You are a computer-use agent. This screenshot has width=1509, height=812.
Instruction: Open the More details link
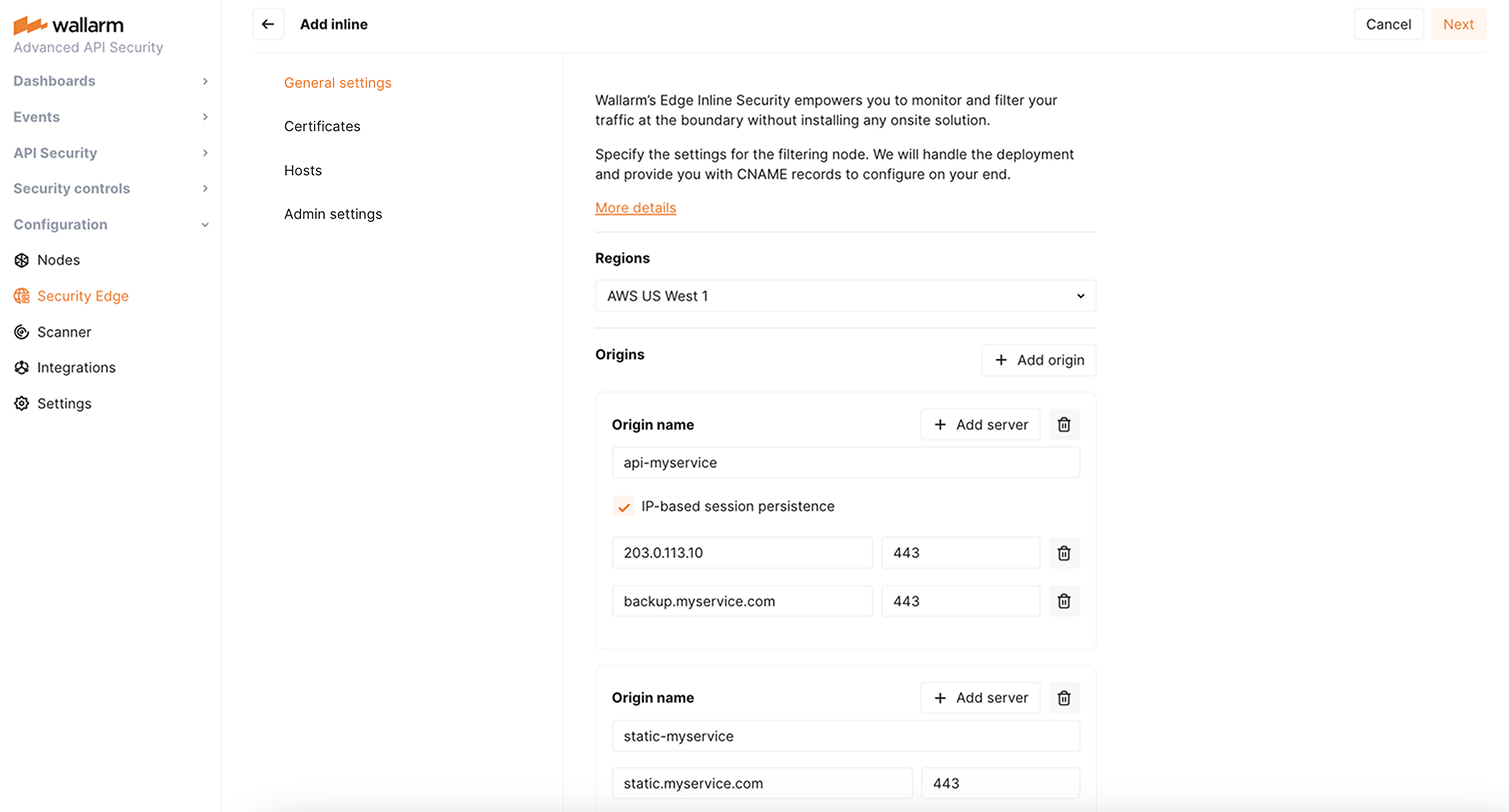pyautogui.click(x=635, y=208)
